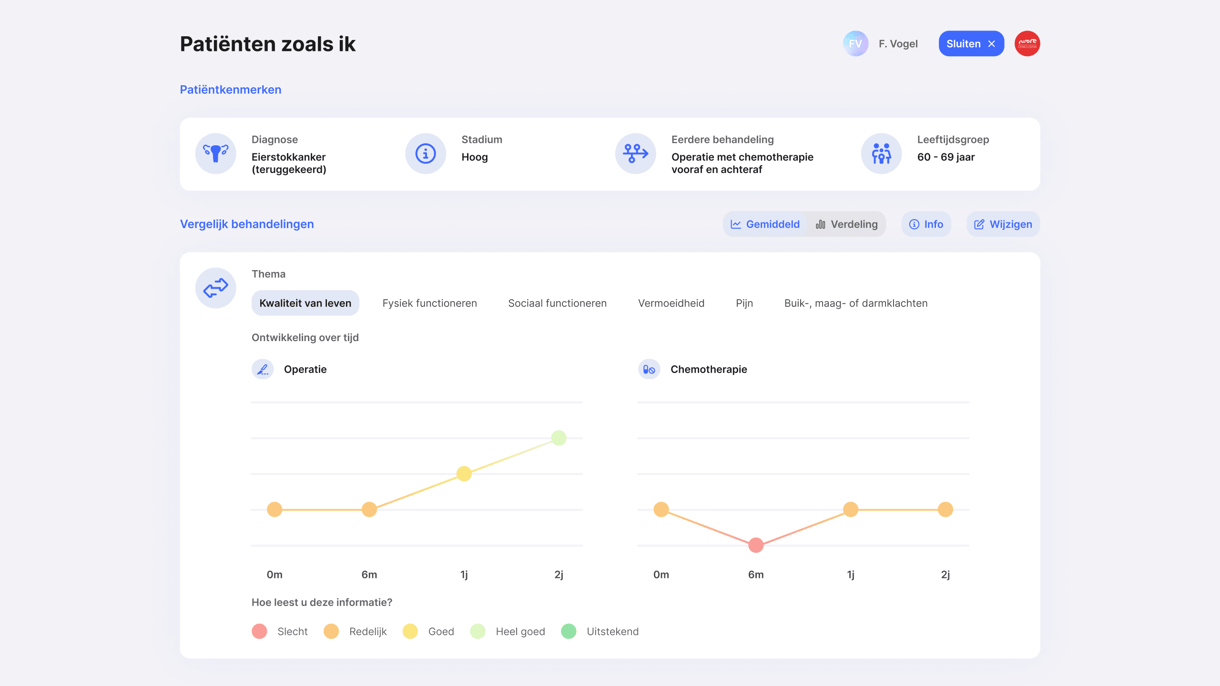Click the scalpel icon next to Operatie
This screenshot has height=686, width=1220.
(262, 369)
